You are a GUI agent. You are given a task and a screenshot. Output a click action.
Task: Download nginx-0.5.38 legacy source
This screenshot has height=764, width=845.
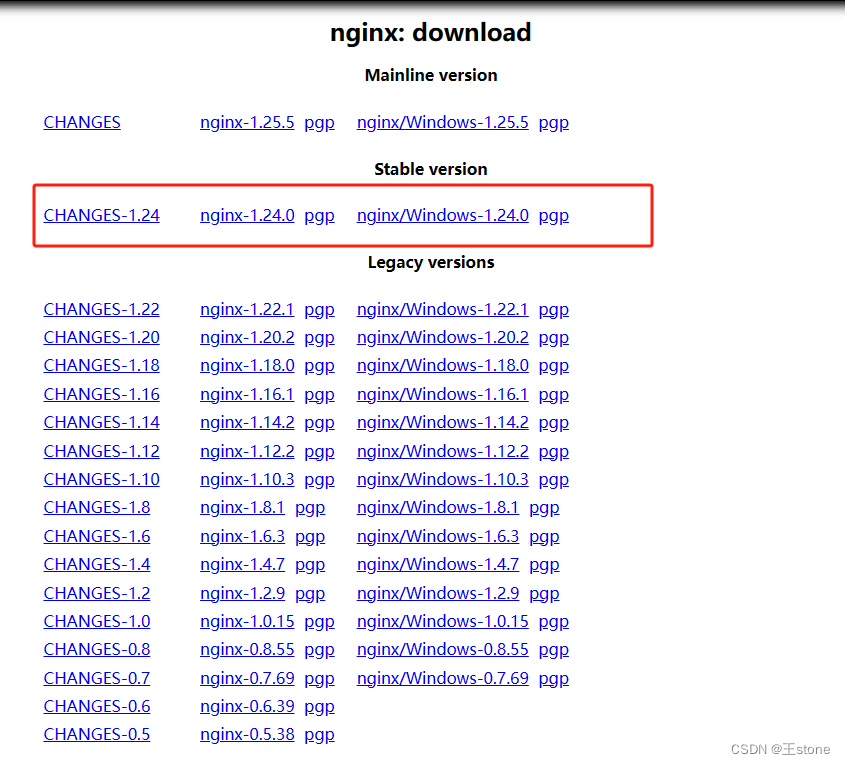coord(247,734)
